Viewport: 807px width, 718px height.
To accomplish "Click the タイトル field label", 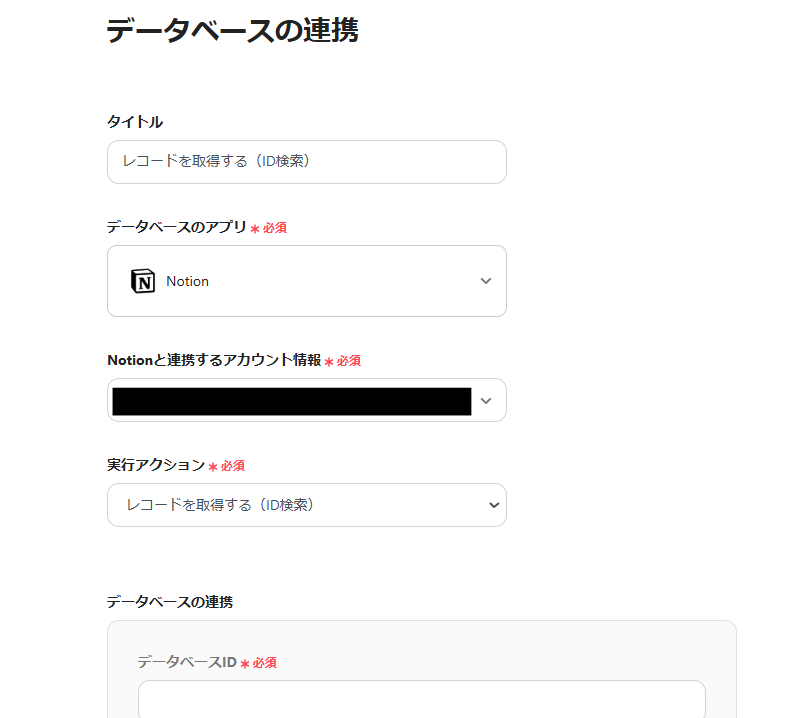I will tap(135, 121).
